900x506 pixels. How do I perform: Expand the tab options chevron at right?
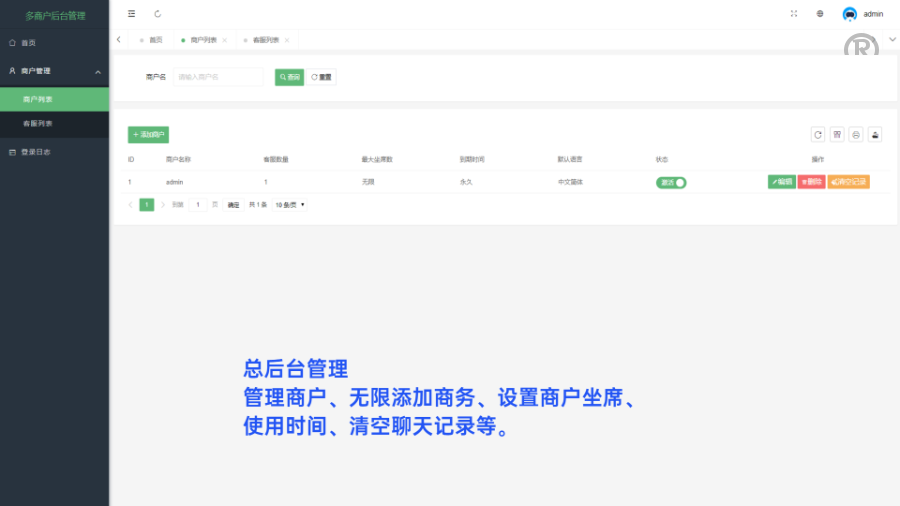(892, 39)
